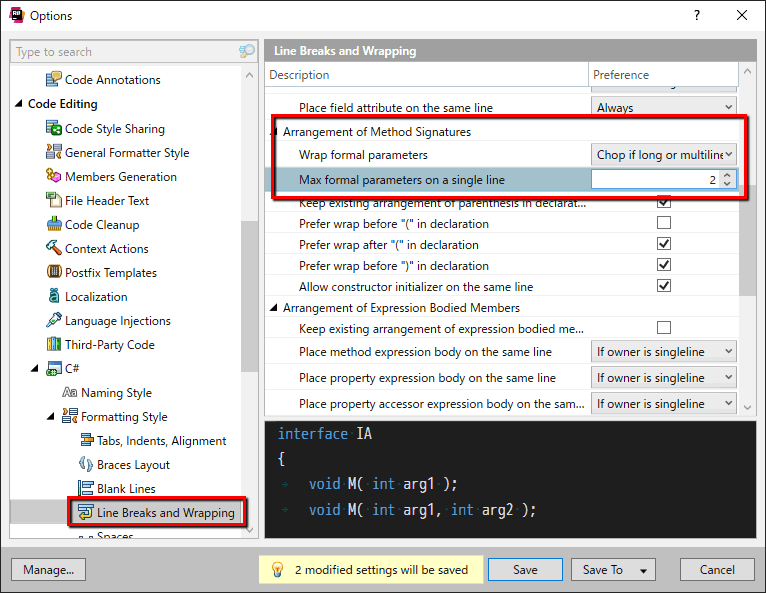The height and width of the screenshot is (593, 766).
Task: Open Place property accessor expression body dropdown
Action: coord(663,403)
